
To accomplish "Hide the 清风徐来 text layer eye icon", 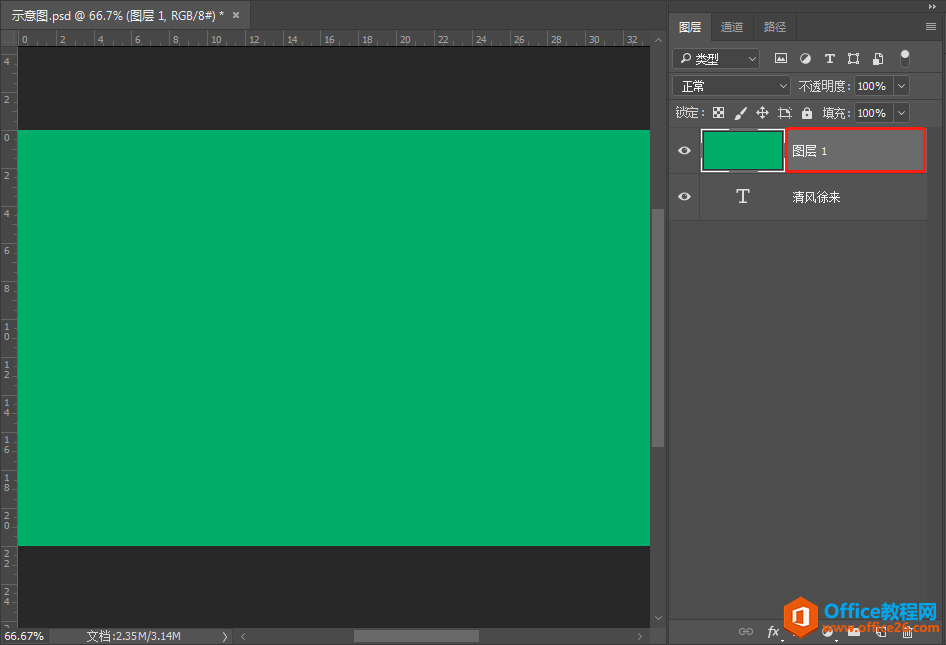I will tap(684, 196).
